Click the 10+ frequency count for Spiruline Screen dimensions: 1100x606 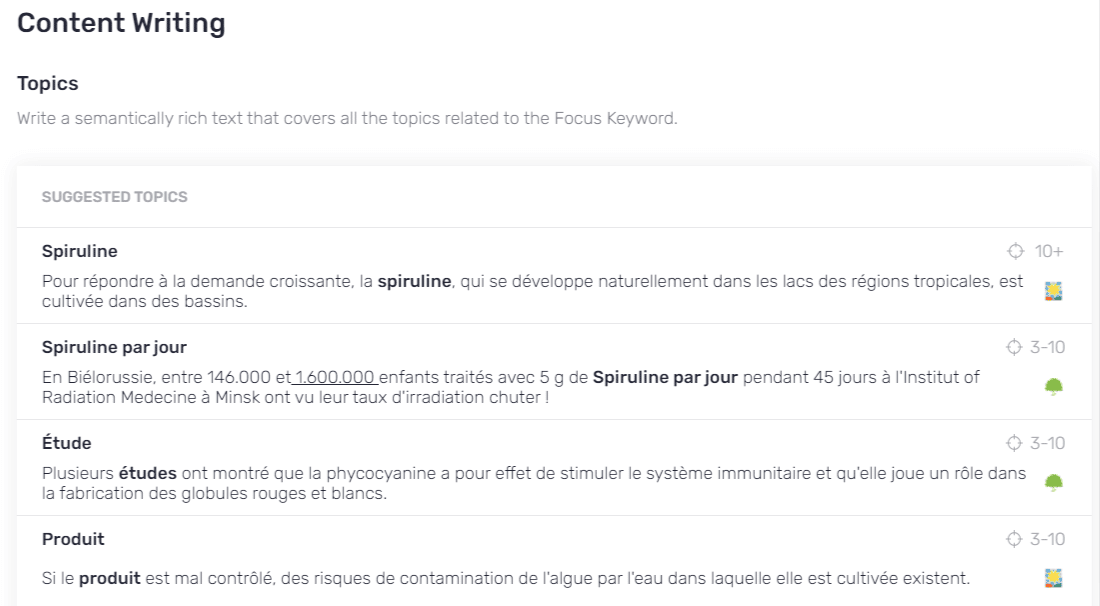coord(1049,251)
